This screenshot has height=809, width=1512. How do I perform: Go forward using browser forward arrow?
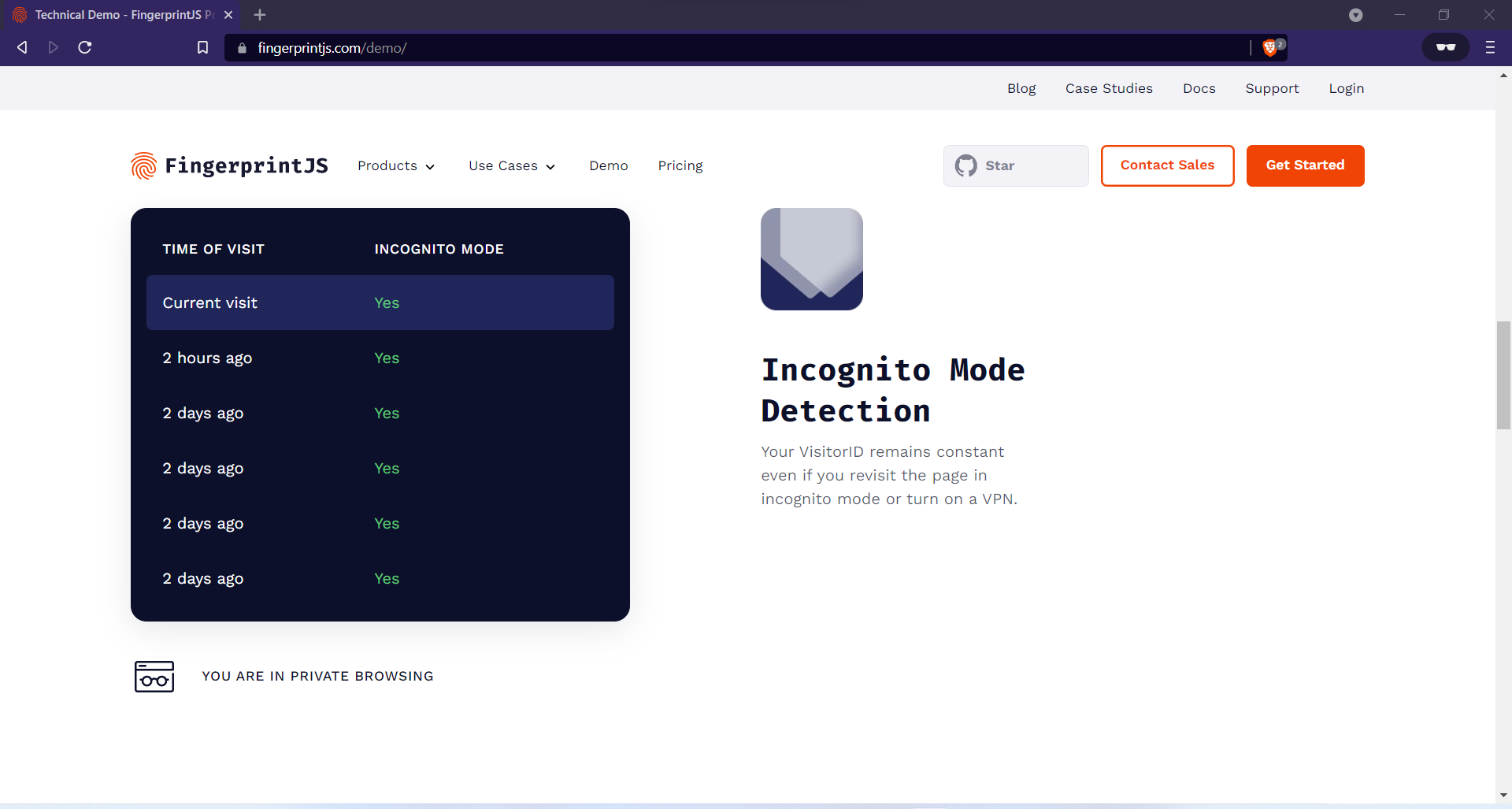pos(54,47)
